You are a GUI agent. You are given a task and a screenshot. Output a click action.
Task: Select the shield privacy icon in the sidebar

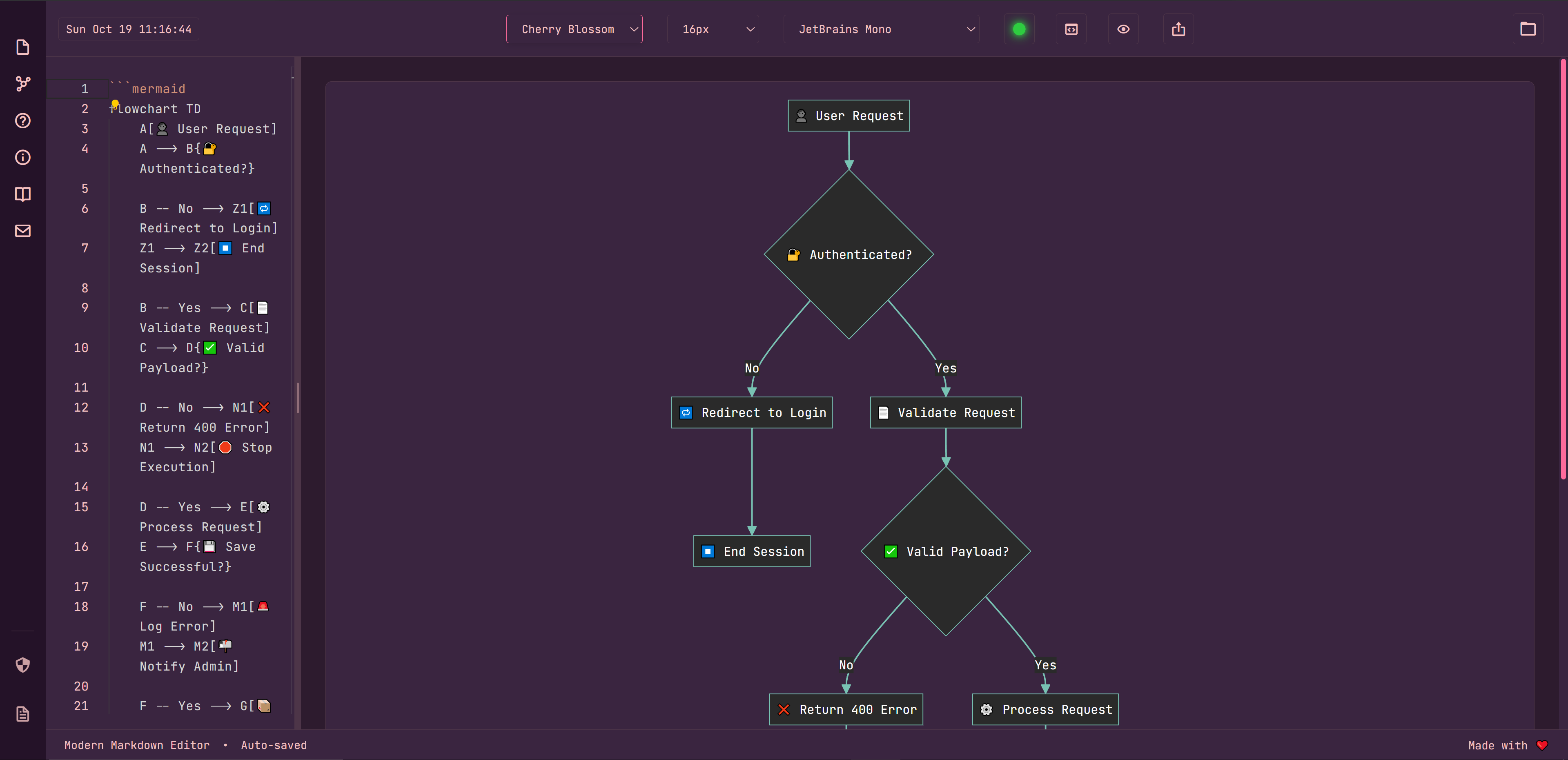(22, 665)
